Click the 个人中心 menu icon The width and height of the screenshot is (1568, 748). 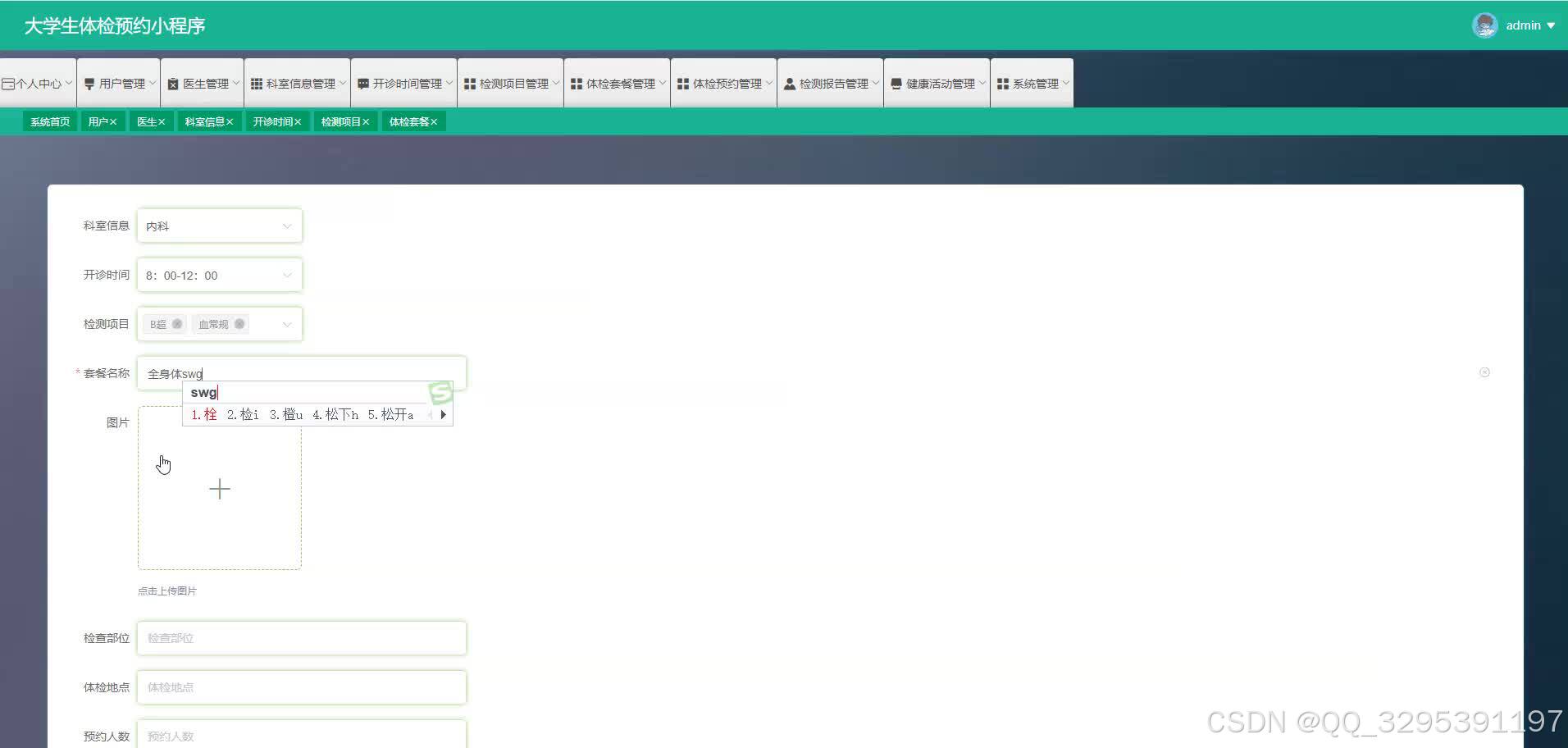click(8, 84)
